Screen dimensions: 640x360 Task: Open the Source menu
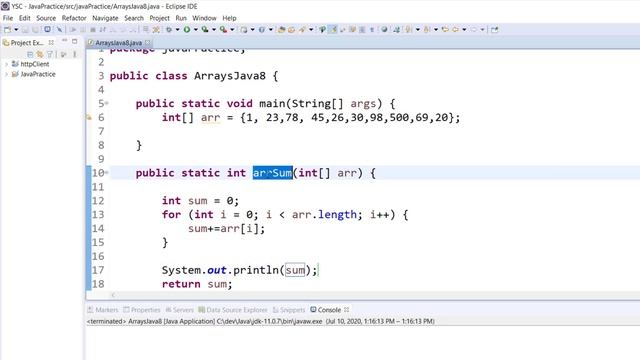point(46,18)
